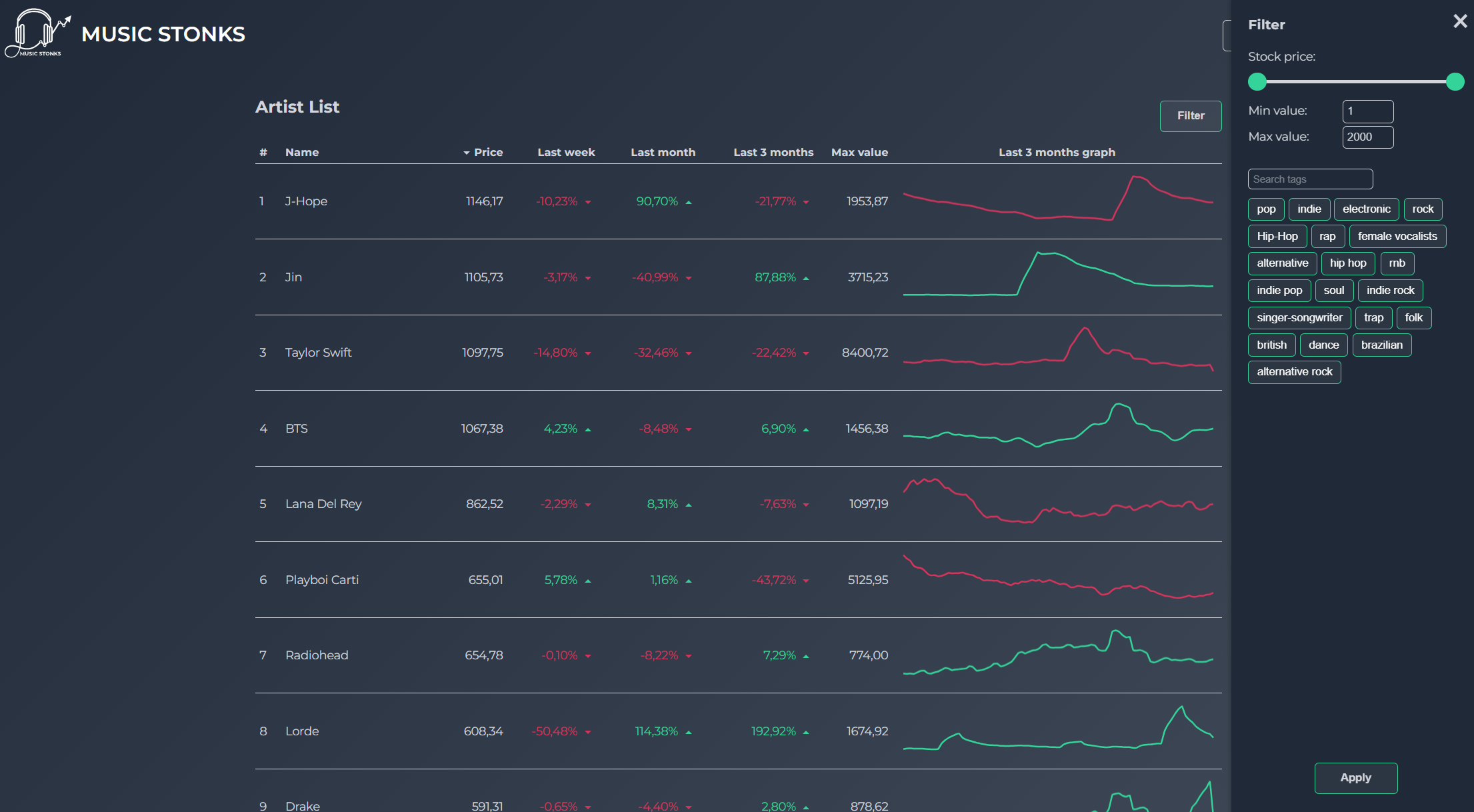Close the Filter panel
Screen dimensions: 1474x812
click(x=1460, y=21)
